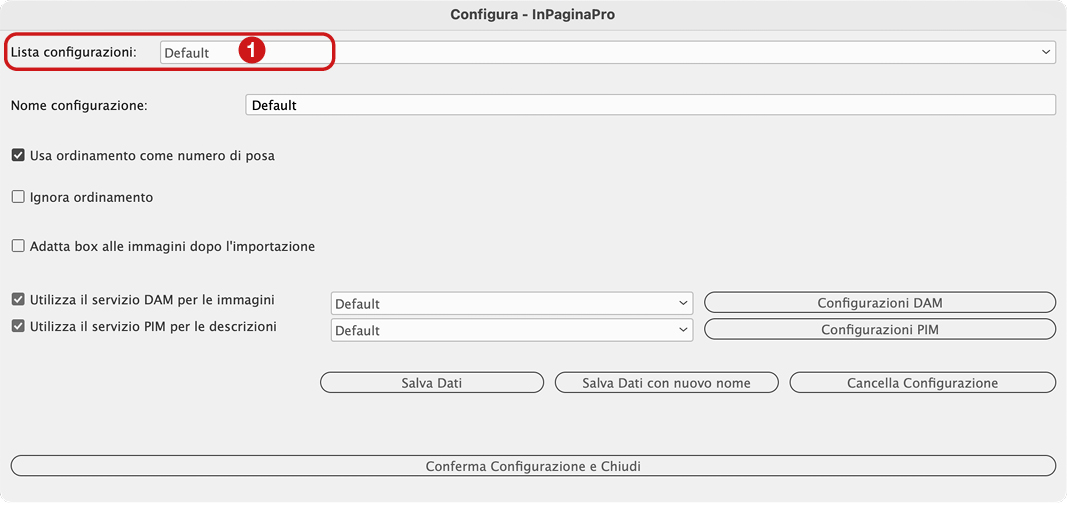Click the text 'Utilizza il servizio DAM per le immagini'
The image size is (1067, 507).
click(x=152, y=299)
